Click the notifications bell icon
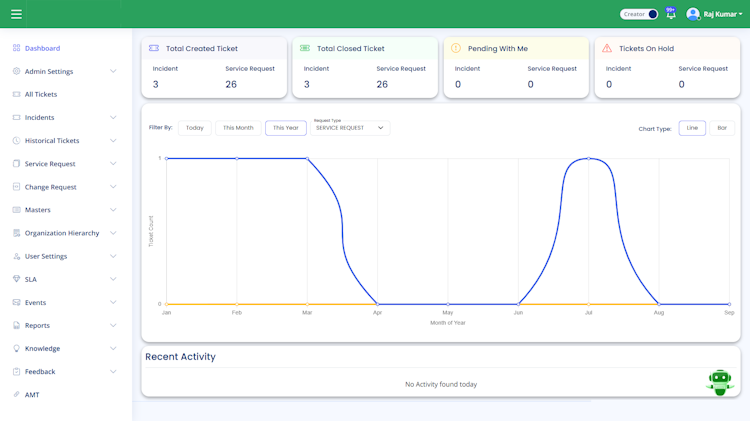Screen dimensions: 750x421 coord(671,14)
